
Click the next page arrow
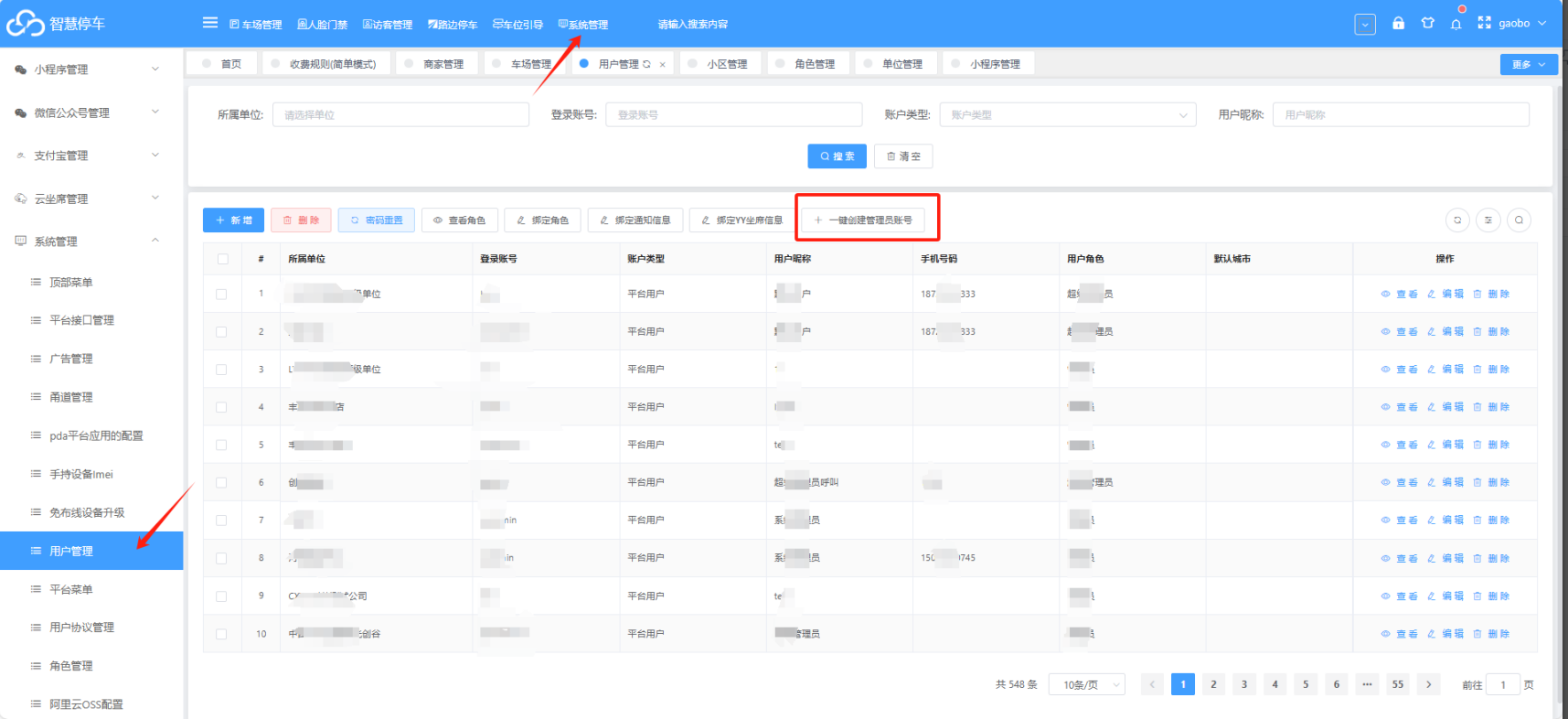[x=1428, y=684]
